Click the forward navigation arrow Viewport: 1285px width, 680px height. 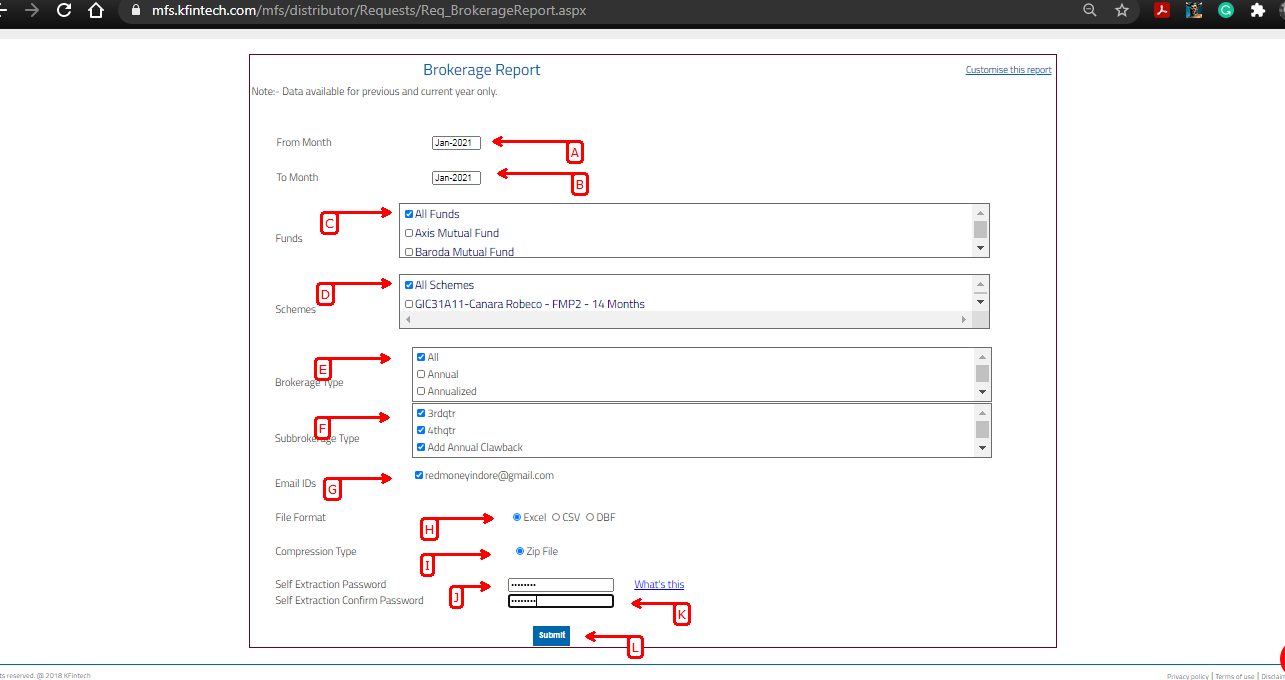tap(32, 11)
